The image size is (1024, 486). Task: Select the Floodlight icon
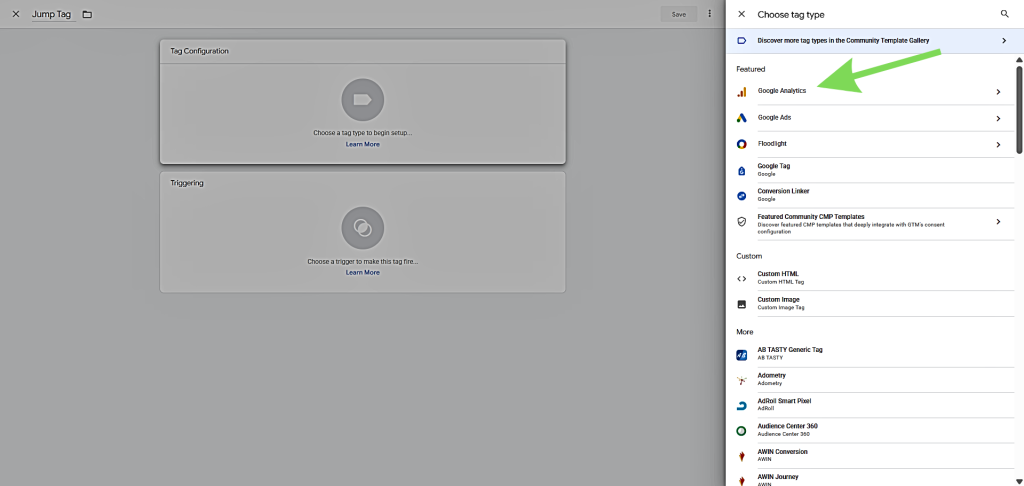click(741, 144)
